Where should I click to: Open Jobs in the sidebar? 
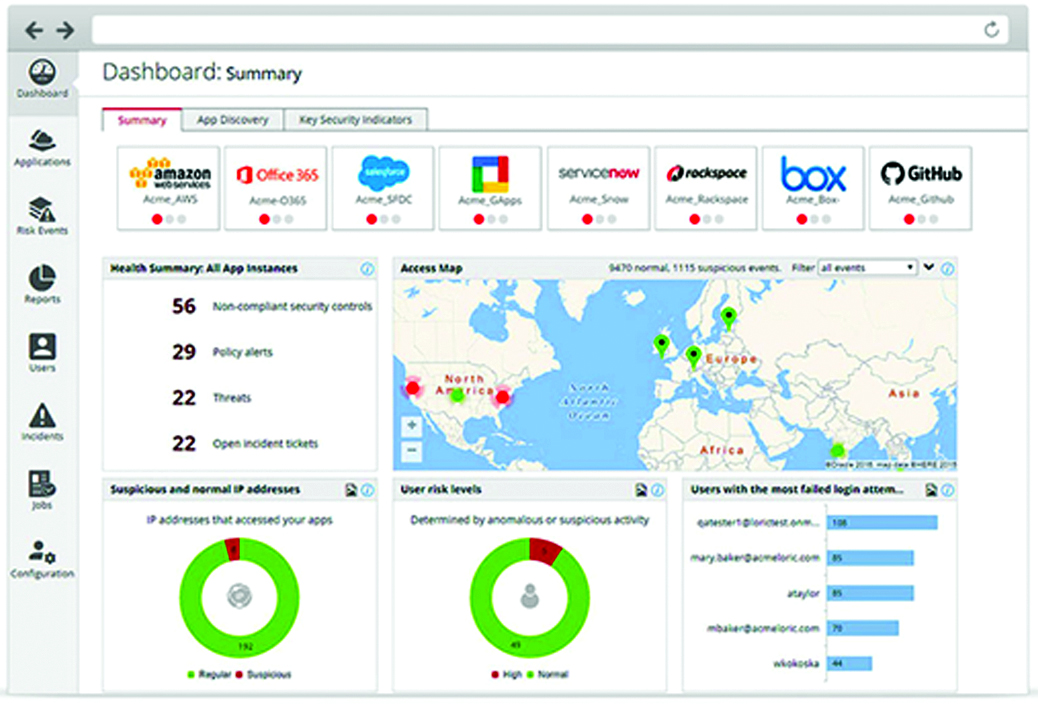click(42, 490)
